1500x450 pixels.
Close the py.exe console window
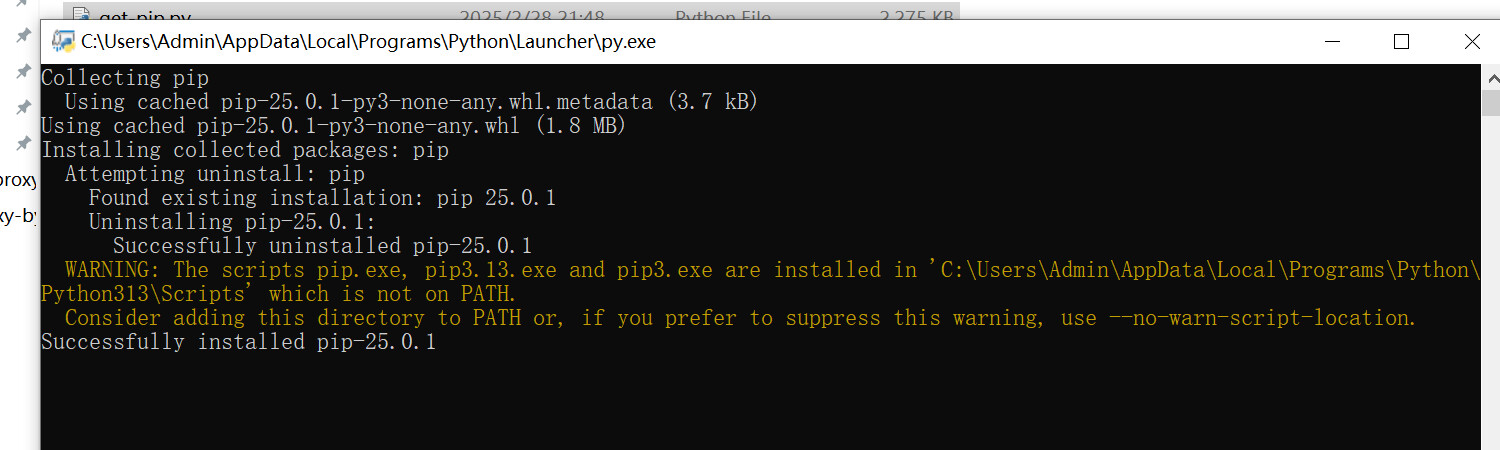(x=1471, y=41)
